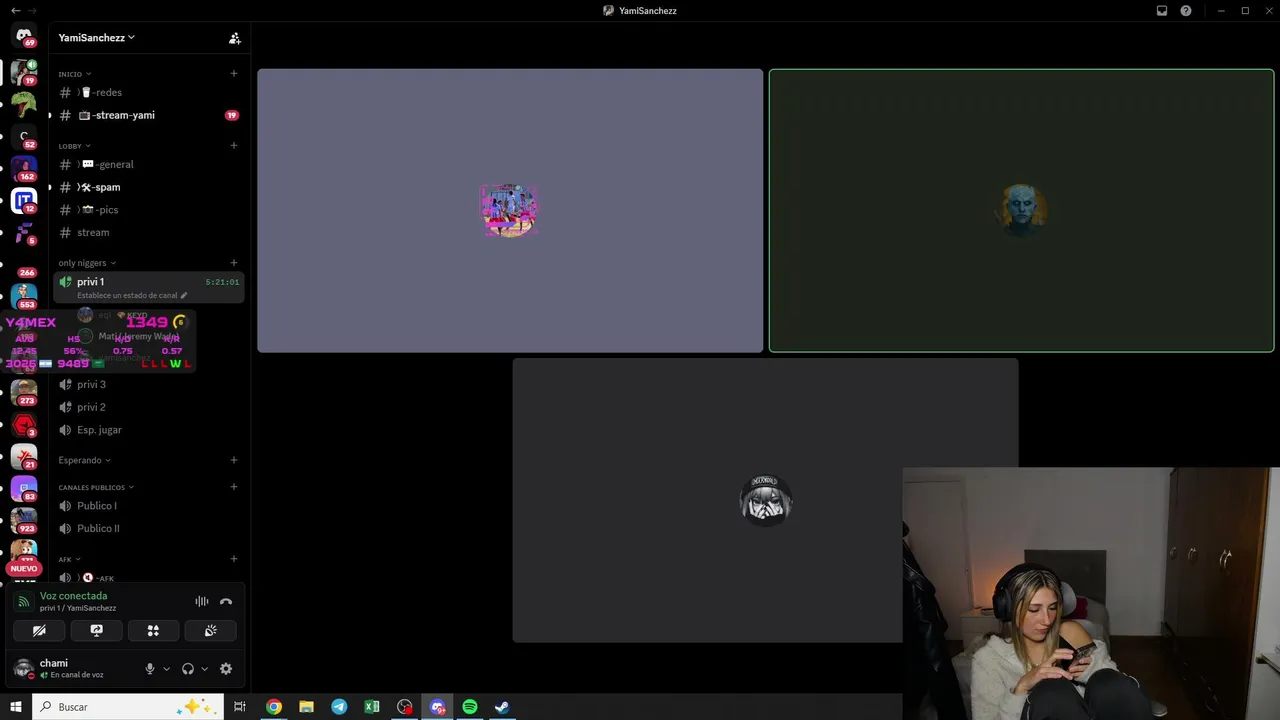Screen dimensions: 1280x720
Task: Open the server with 83 notifications
Action: tap(24, 489)
